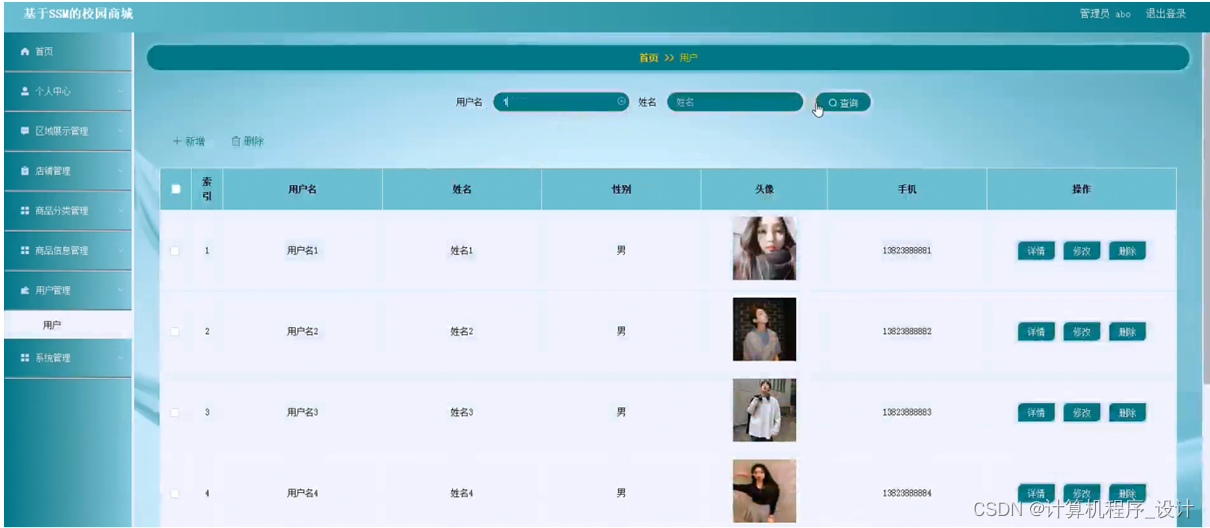Click 修改 for 用户名1
Viewport: 1210px width, 528px height.
tap(1082, 251)
